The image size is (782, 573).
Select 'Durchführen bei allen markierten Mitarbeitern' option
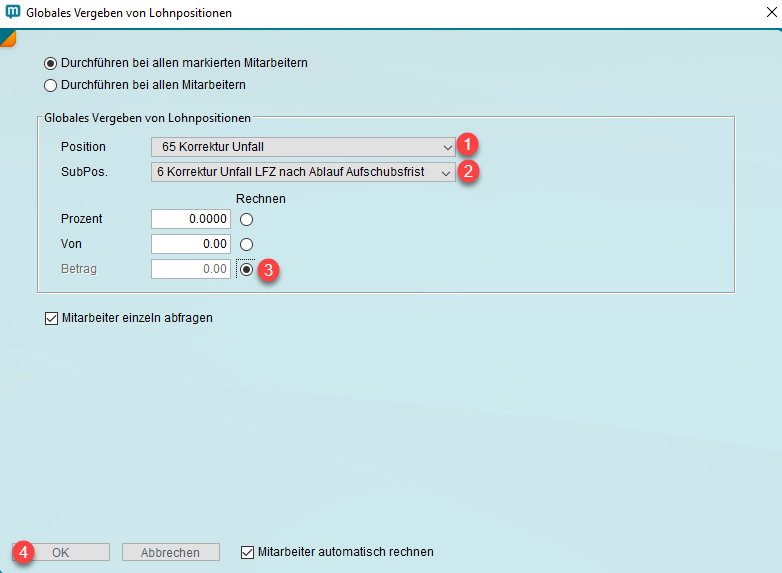(51, 63)
